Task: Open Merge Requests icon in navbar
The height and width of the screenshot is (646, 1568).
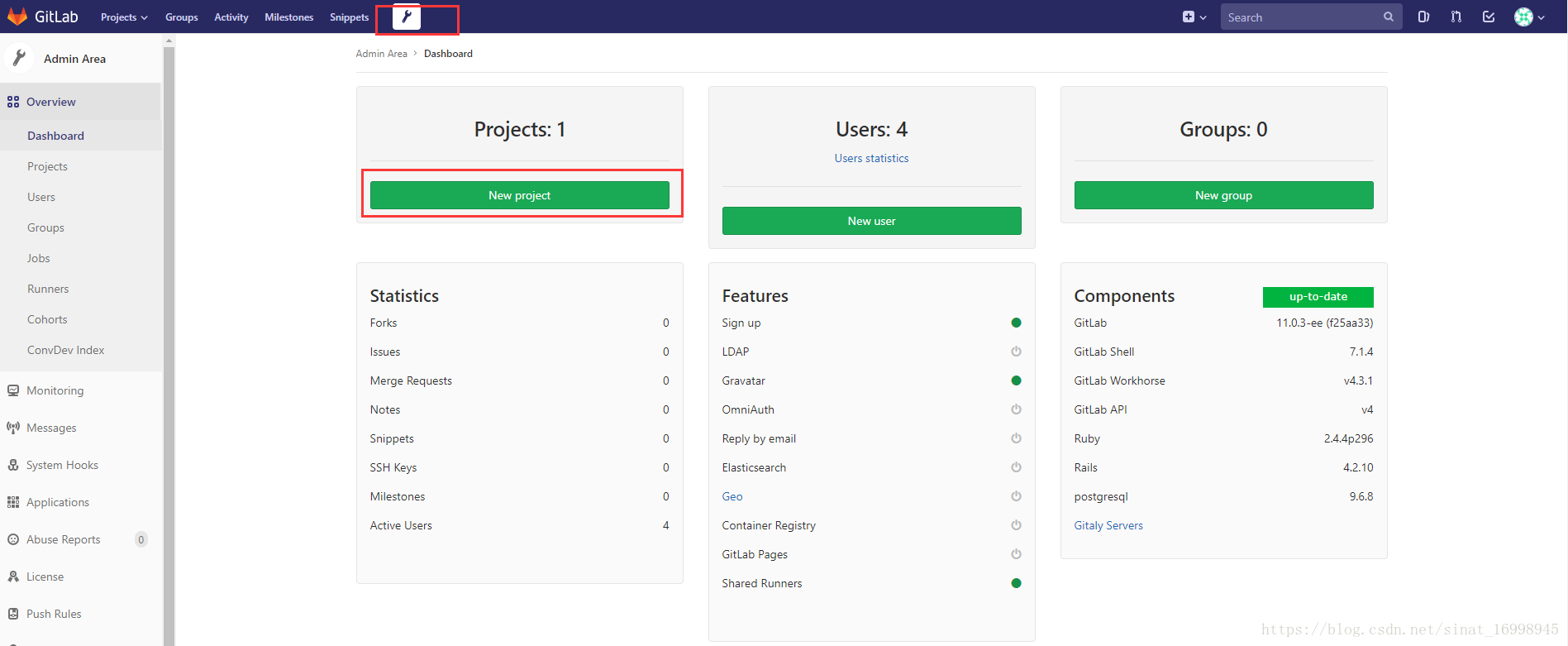Action: 1456,17
